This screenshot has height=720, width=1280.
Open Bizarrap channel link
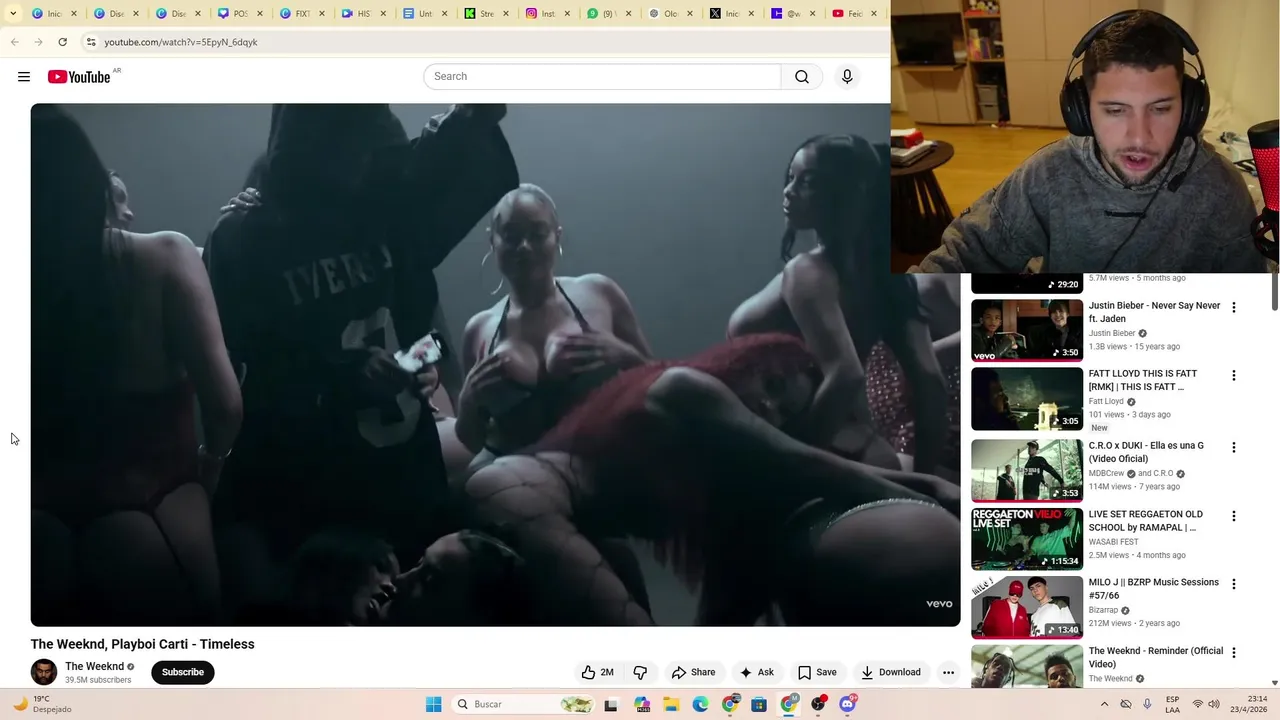1103,610
